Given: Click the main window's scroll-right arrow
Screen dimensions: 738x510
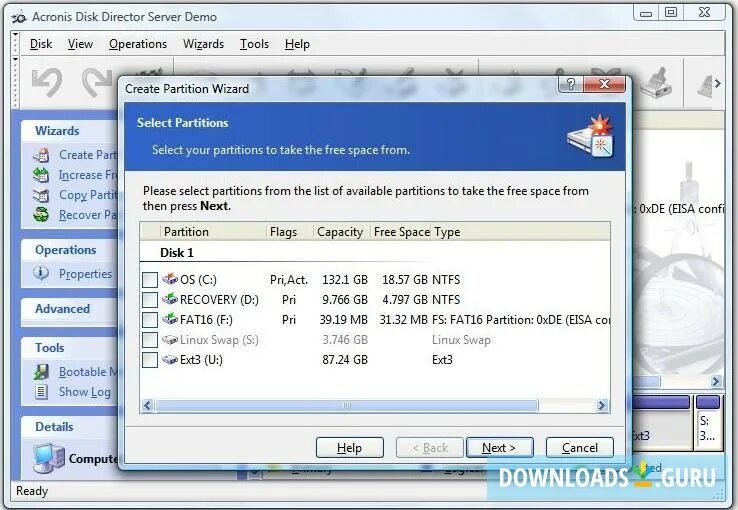Looking at the screenshot, I should pos(716,381).
